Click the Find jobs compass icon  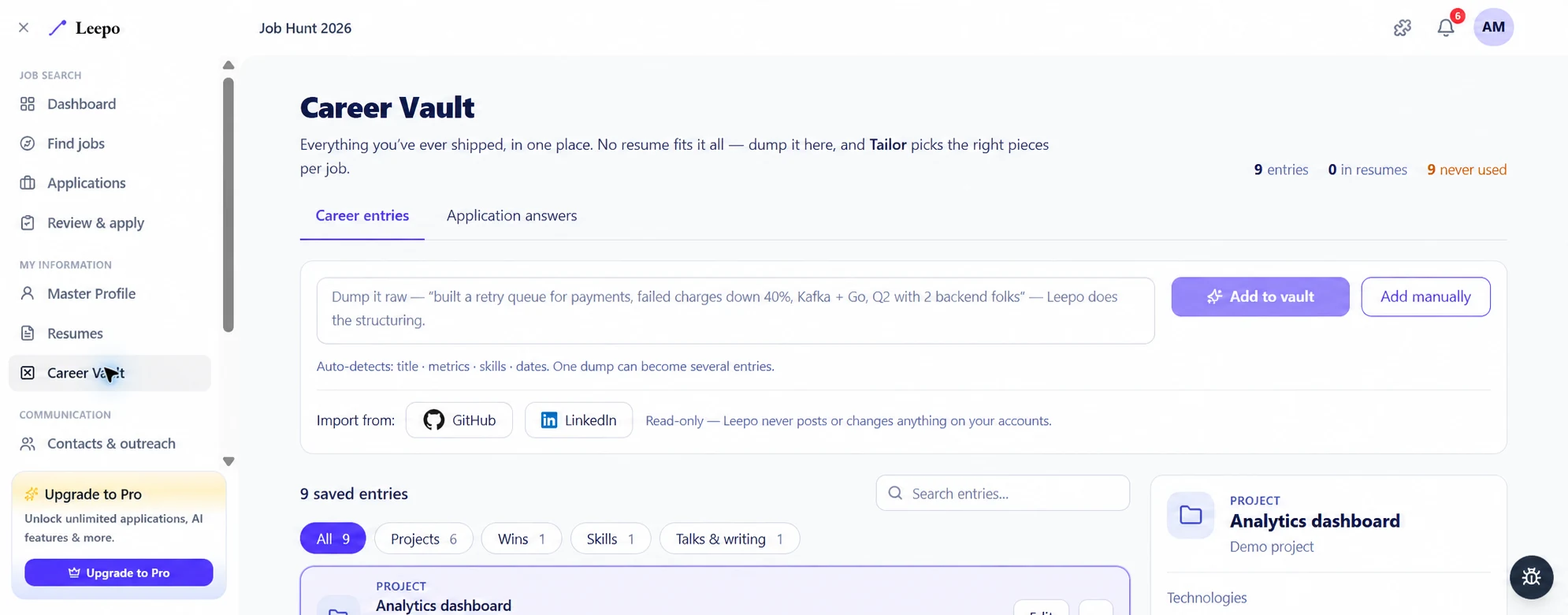(x=28, y=143)
